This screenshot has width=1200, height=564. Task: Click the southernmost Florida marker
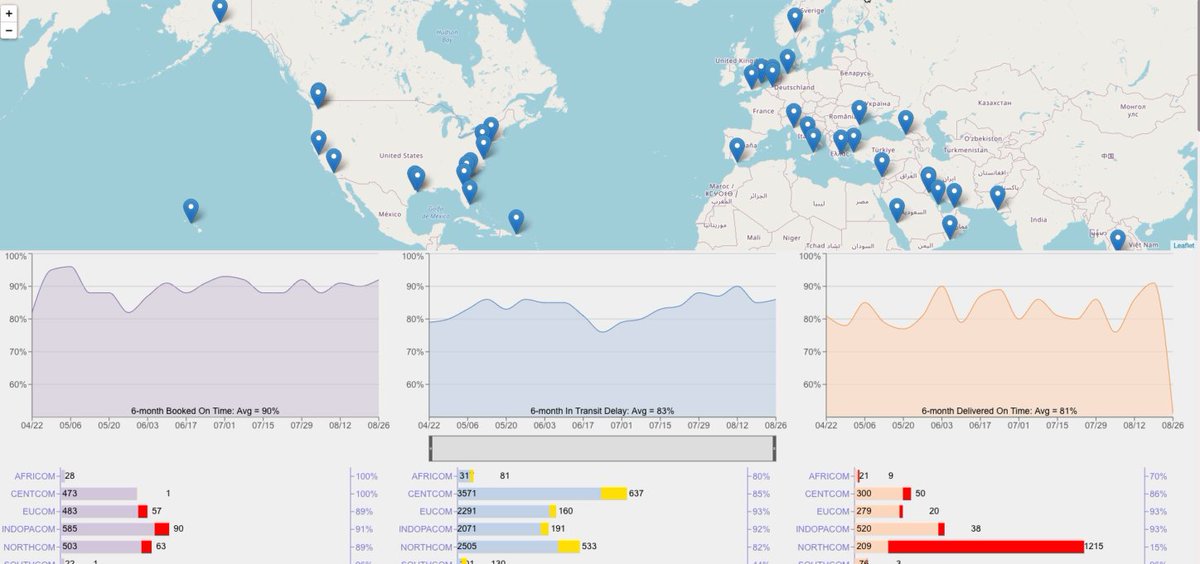(x=470, y=191)
